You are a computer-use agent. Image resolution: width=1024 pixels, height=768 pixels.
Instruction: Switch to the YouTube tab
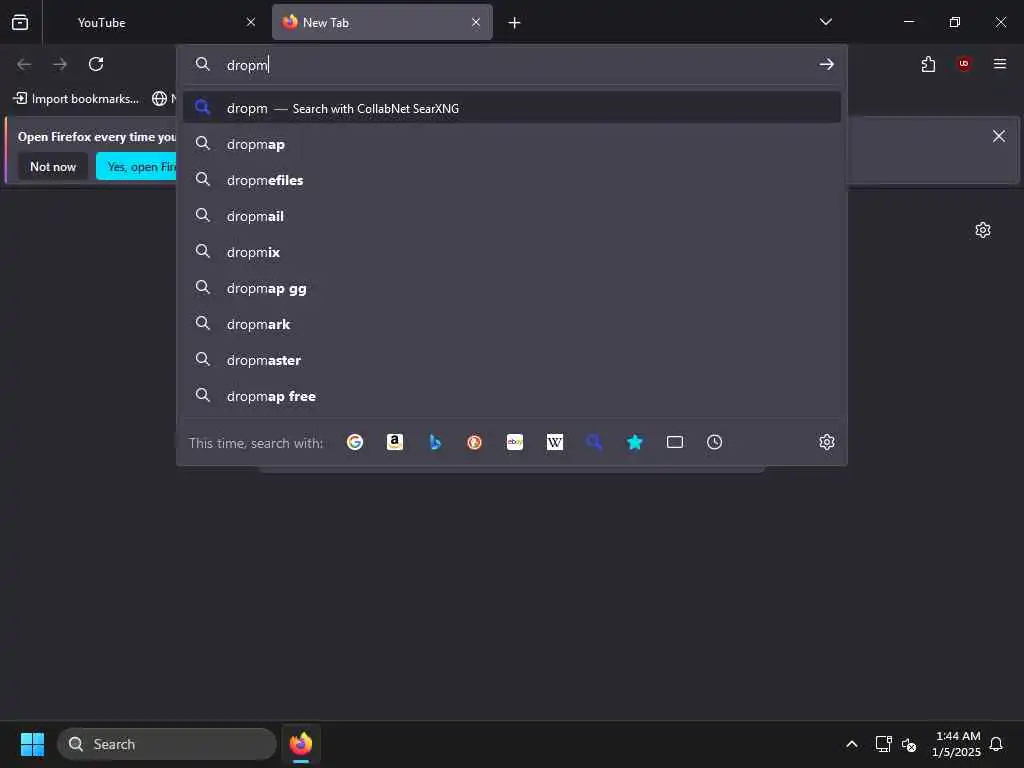click(156, 22)
